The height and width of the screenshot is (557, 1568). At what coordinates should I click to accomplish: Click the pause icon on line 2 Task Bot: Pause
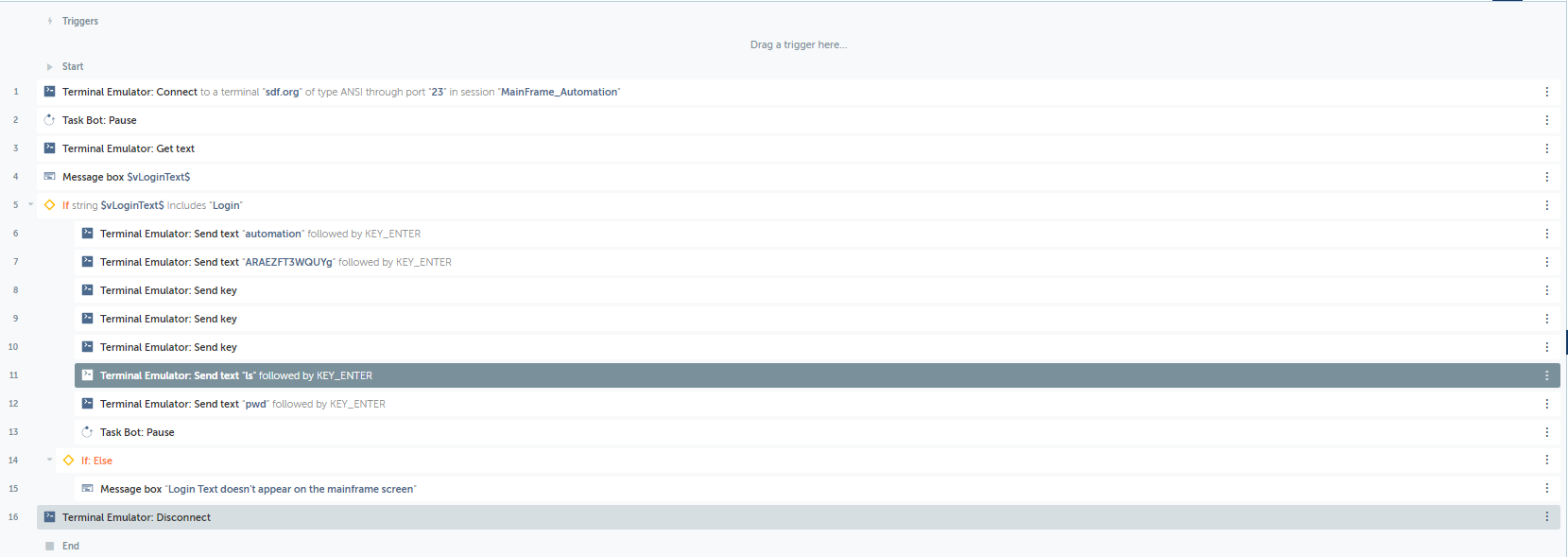(50, 120)
